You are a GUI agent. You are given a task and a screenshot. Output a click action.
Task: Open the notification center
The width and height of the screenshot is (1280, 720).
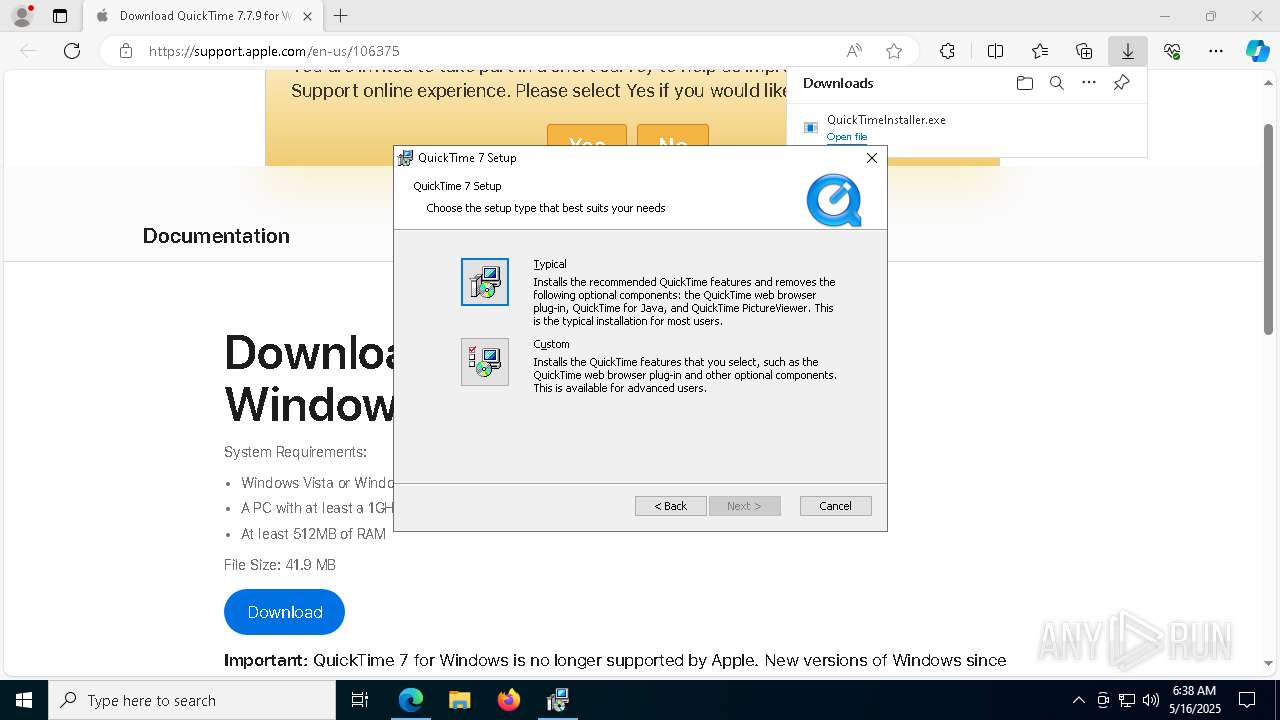point(1247,700)
